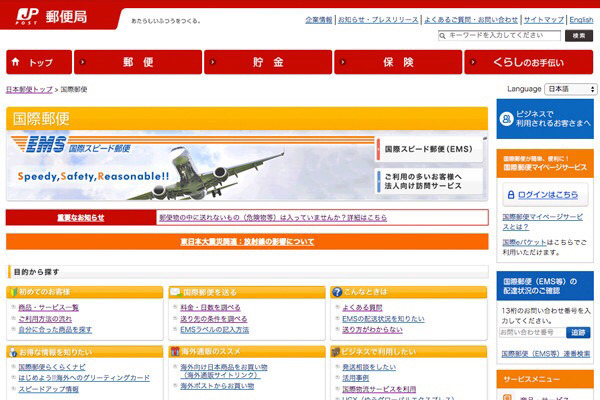Click お知らせ・プレスリリース header link
The width and height of the screenshot is (600, 400).
[x=378, y=20]
